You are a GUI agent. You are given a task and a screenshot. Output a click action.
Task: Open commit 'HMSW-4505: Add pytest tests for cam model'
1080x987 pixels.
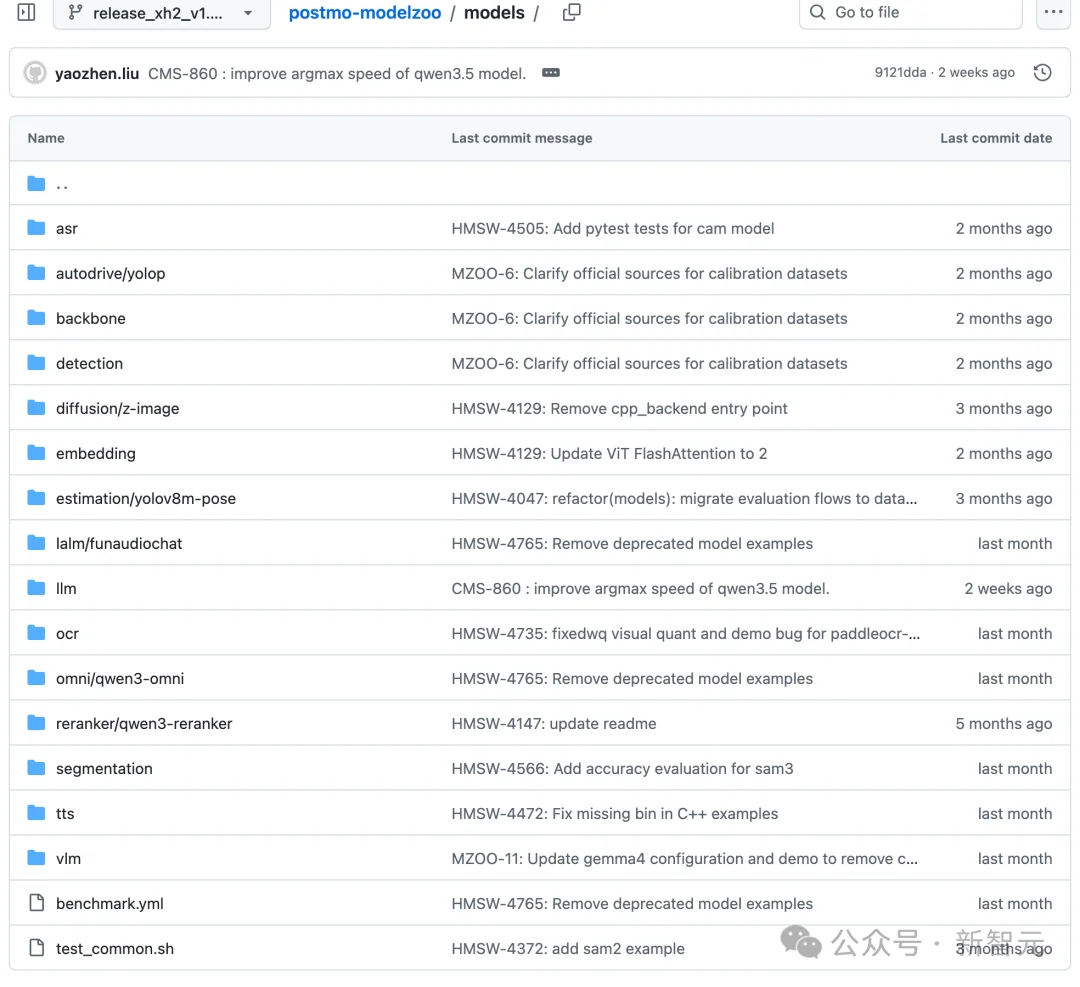(x=612, y=229)
